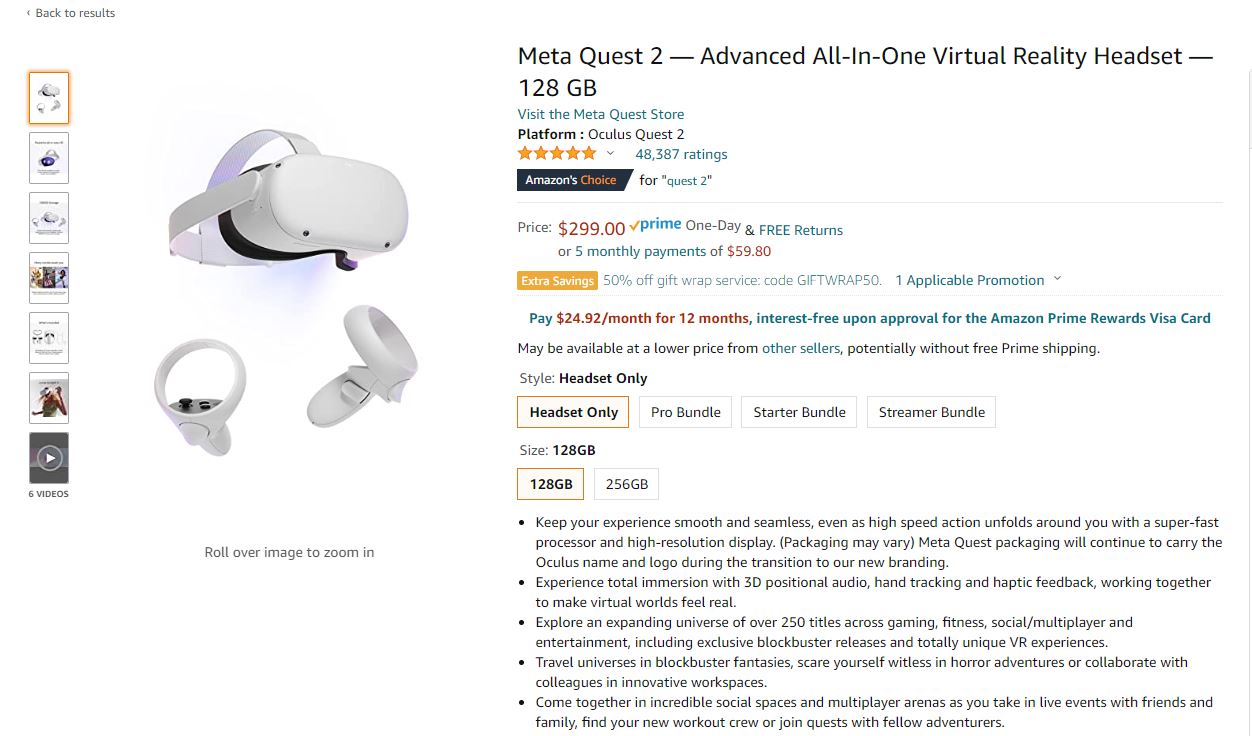Image resolution: width=1252 pixels, height=736 pixels.
Task: Play the product video thumbnail
Action: click(x=49, y=458)
